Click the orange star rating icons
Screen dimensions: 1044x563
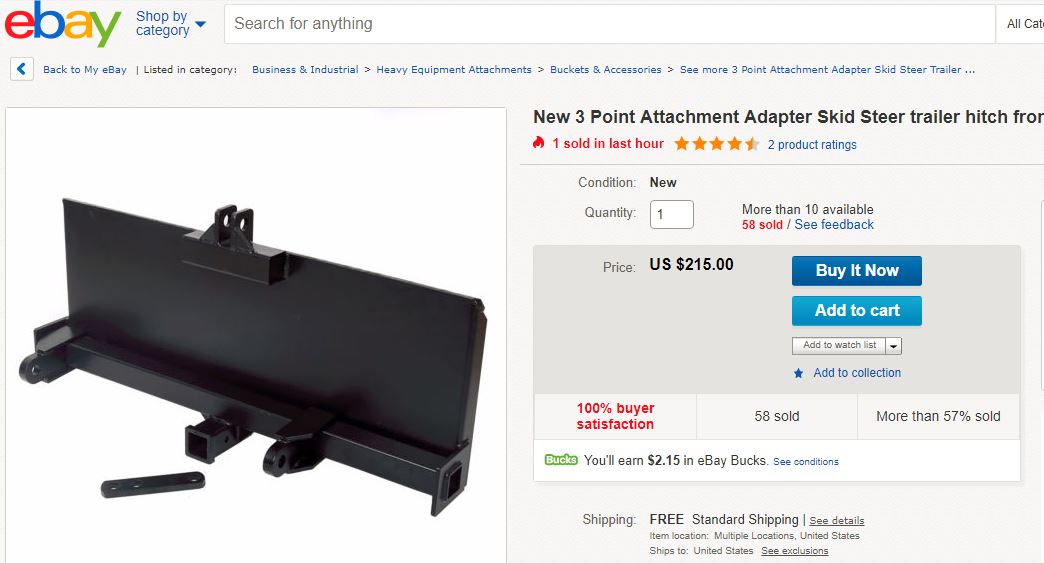pos(716,144)
